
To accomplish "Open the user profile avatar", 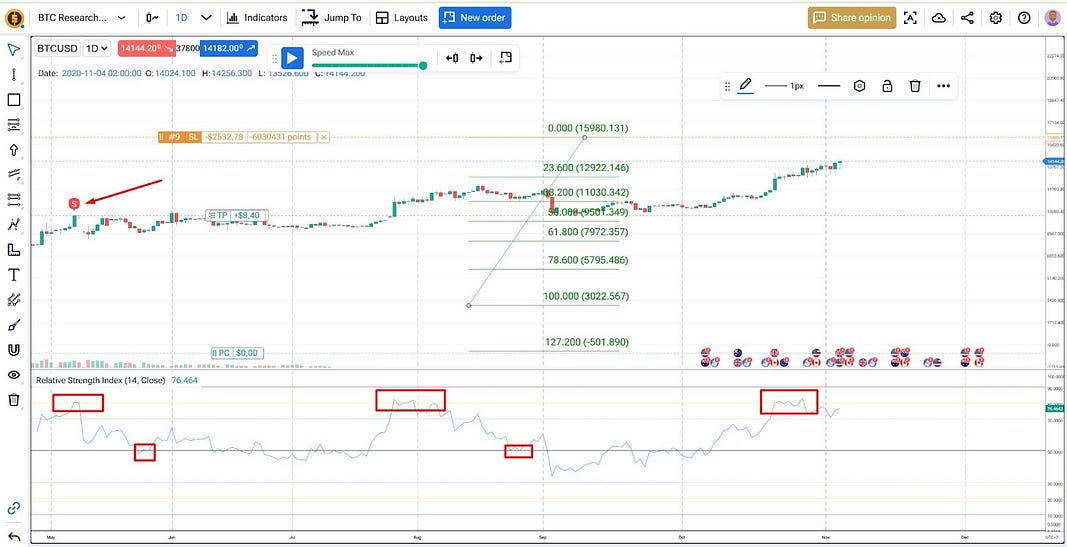I will click(x=1053, y=18).
